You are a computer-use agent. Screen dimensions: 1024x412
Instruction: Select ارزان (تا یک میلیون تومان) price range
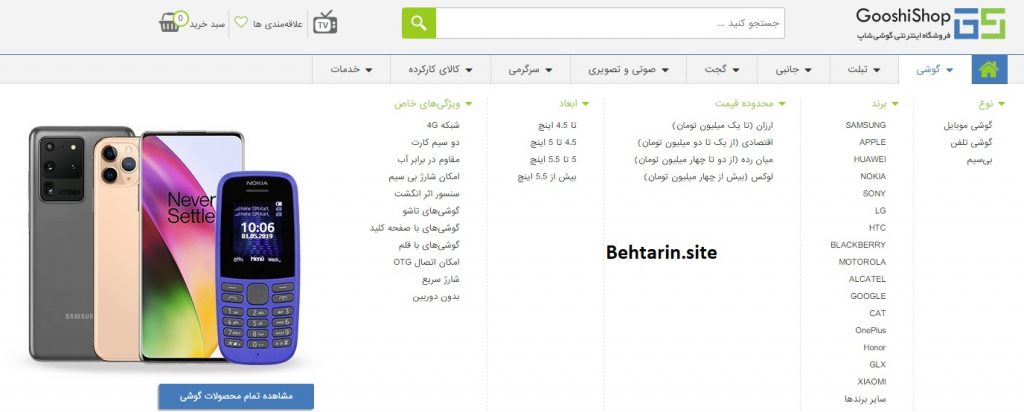722,125
